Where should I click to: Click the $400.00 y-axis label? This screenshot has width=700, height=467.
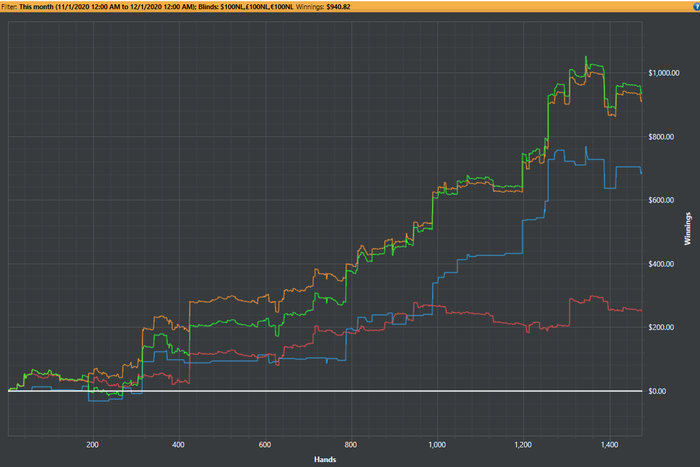(661, 264)
